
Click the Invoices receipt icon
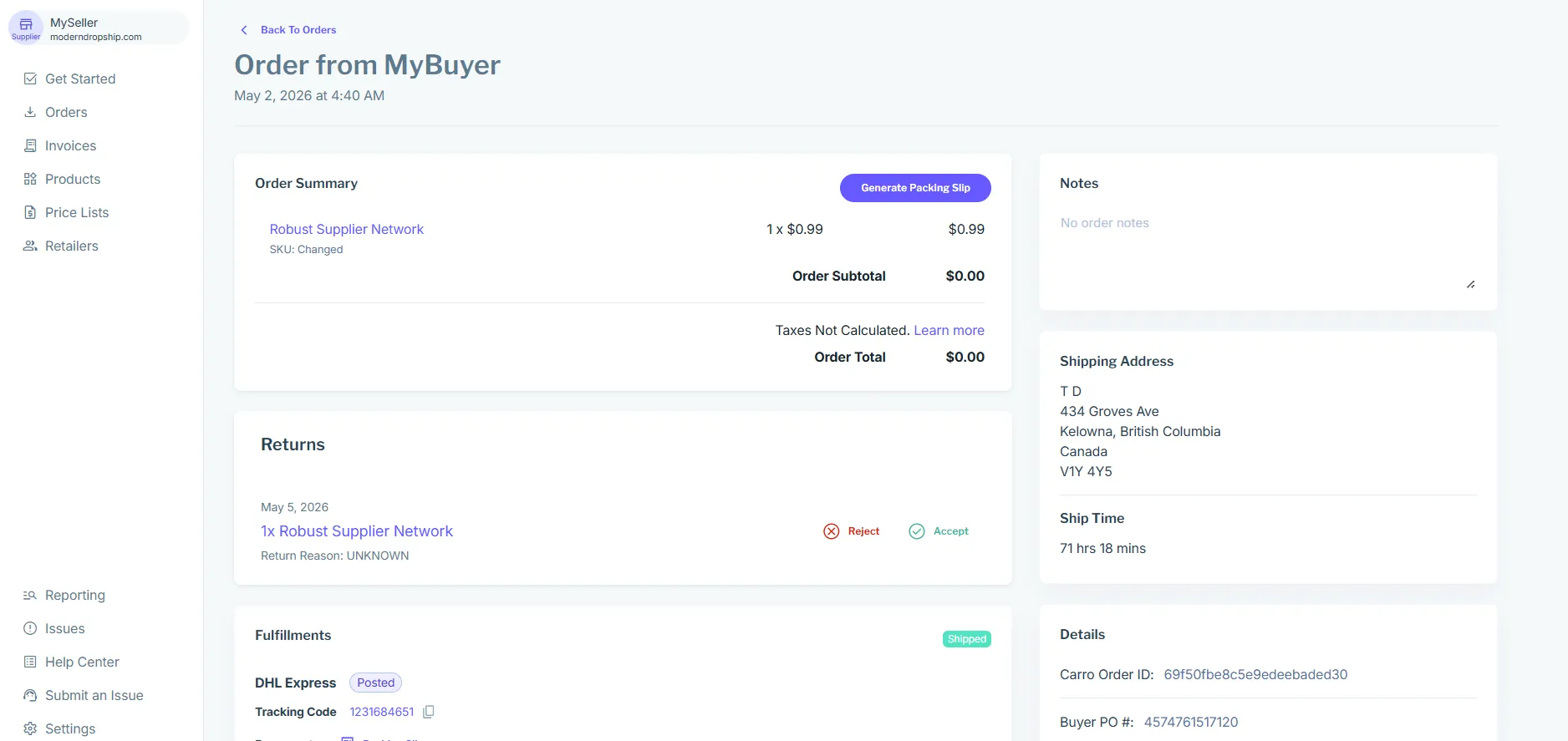click(30, 145)
